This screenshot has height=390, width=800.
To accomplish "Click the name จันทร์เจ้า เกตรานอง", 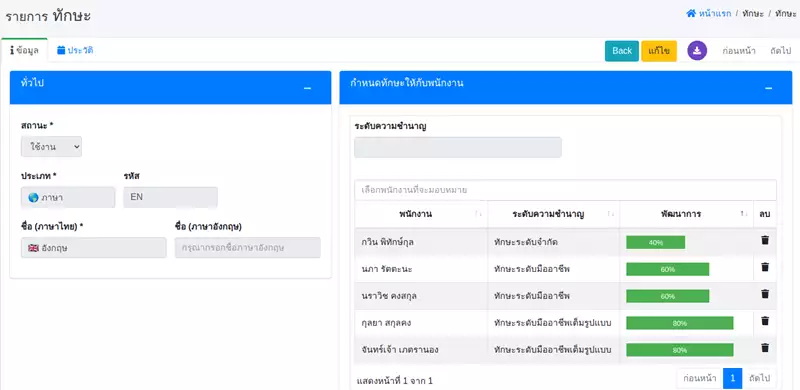I will click(399, 350).
